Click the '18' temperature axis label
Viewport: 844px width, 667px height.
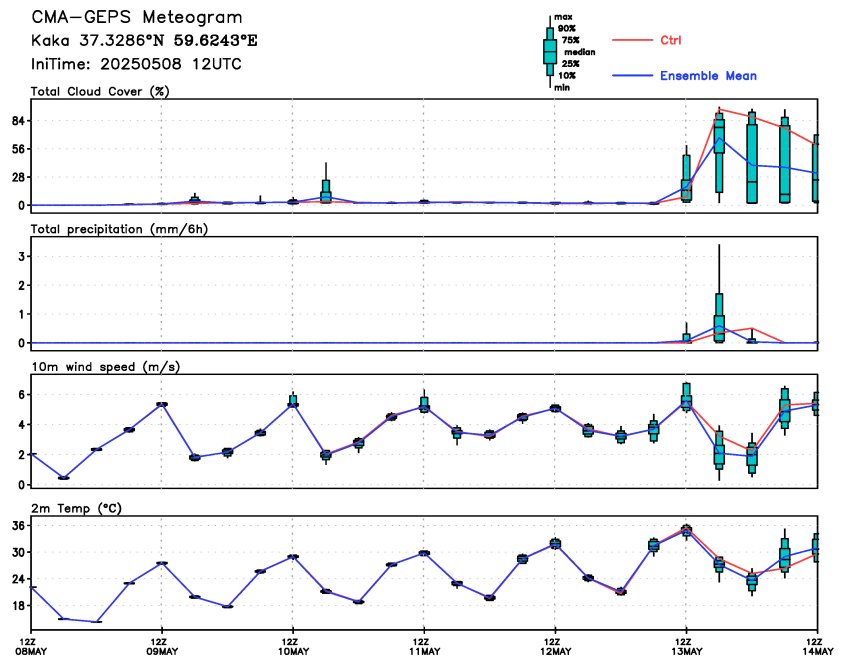click(18, 606)
